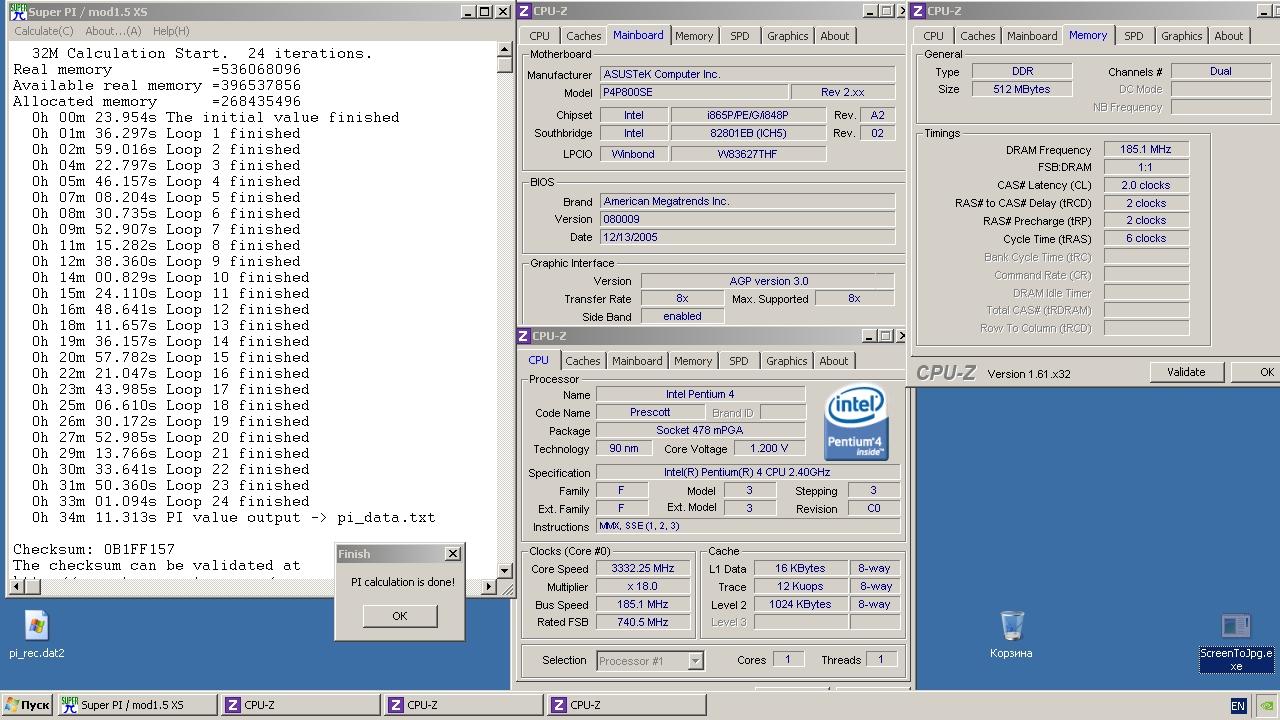Screen dimensions: 1280x720
Task: Activate the first CPU-Z taskbar button
Action: (x=300, y=705)
